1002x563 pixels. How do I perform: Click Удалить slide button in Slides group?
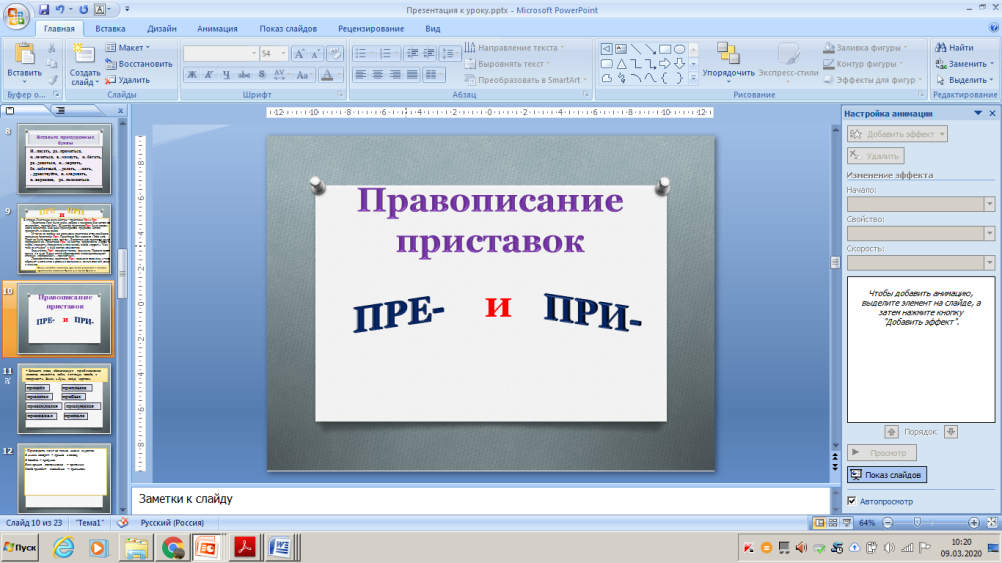point(128,80)
